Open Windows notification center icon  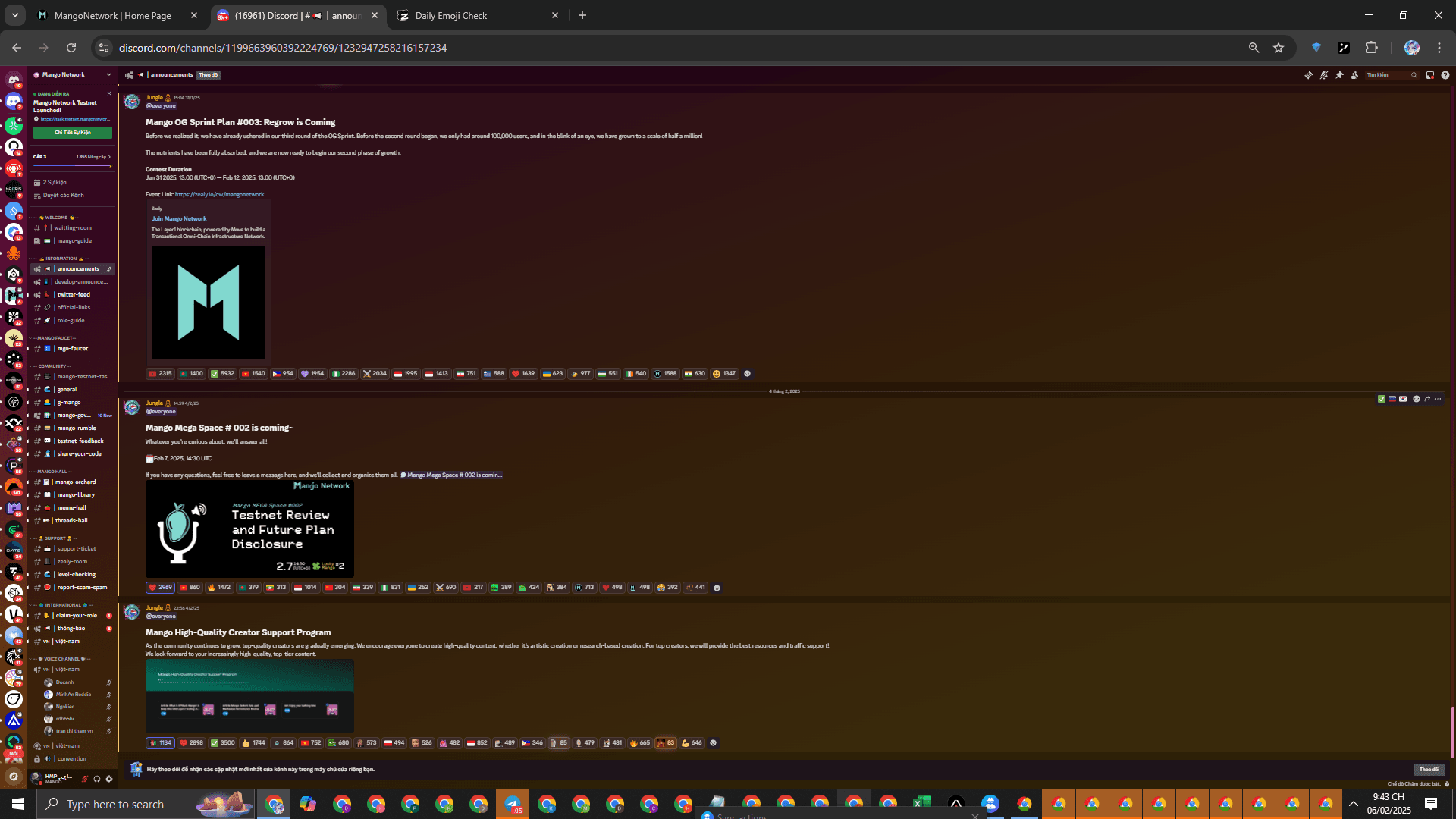pyautogui.click(x=1431, y=804)
